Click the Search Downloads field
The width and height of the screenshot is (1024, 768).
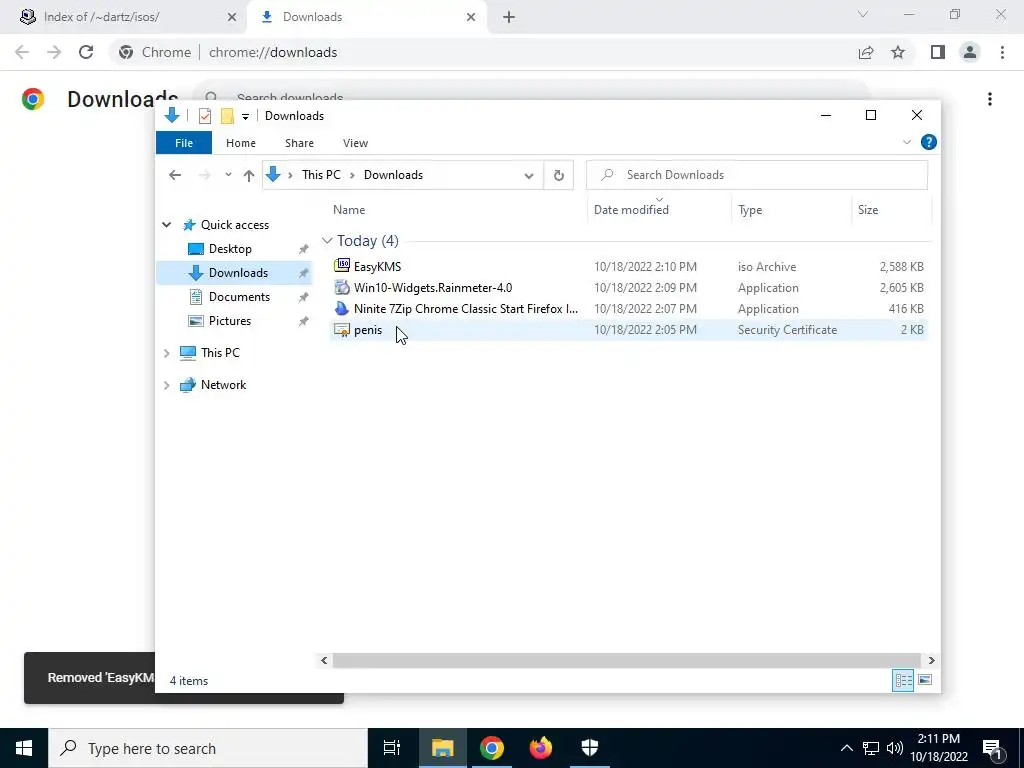point(757,175)
